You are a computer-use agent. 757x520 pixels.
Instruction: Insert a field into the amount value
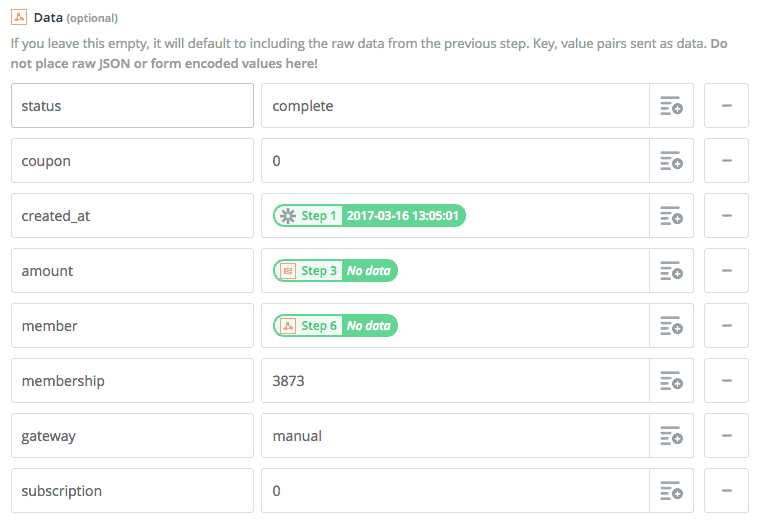tap(671, 271)
